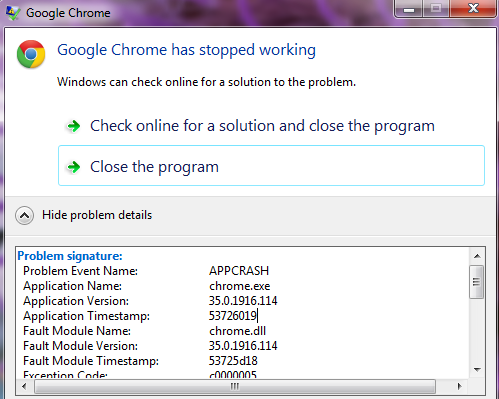This screenshot has width=499, height=399.
Task: Select Check online for a solution option
Action: click(262, 126)
